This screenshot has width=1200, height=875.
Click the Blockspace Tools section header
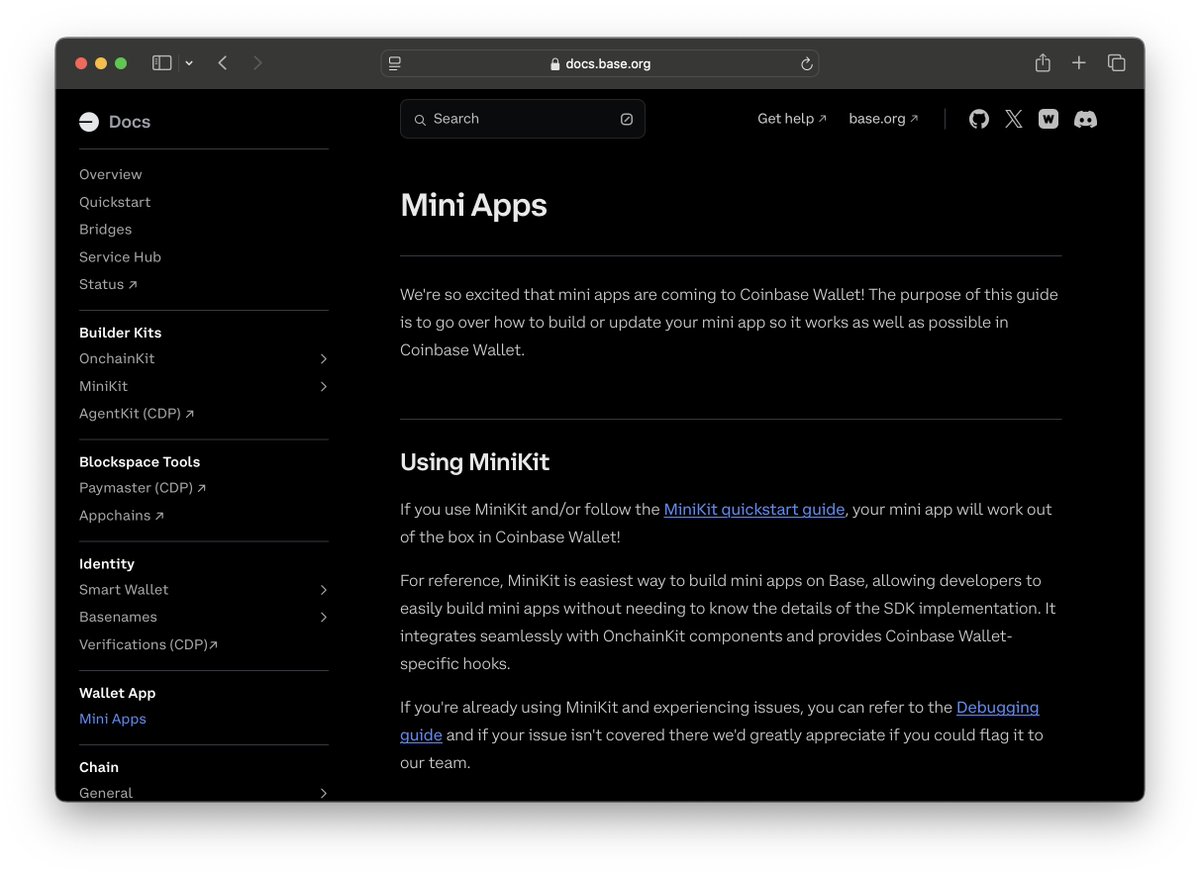tap(140, 462)
